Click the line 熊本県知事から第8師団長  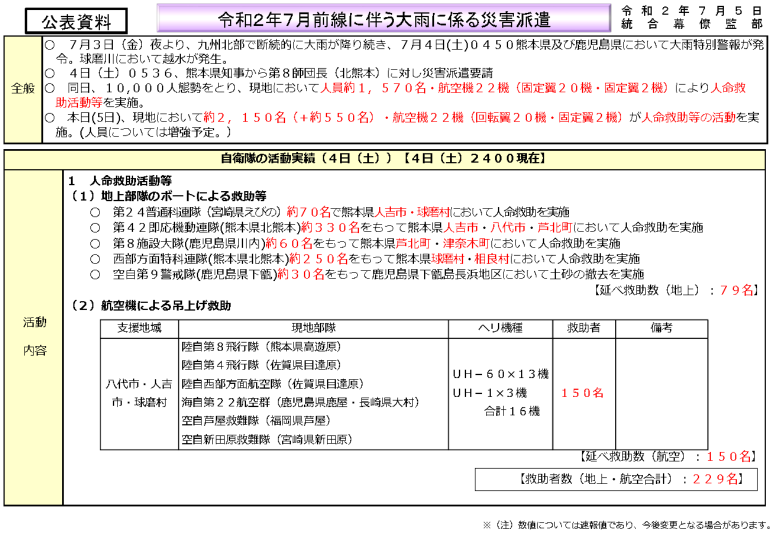pyautogui.click(x=269, y=74)
